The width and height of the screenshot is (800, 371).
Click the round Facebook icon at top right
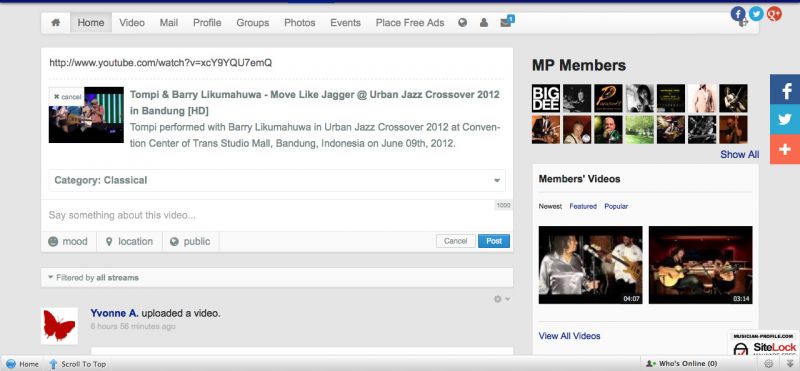coord(738,14)
